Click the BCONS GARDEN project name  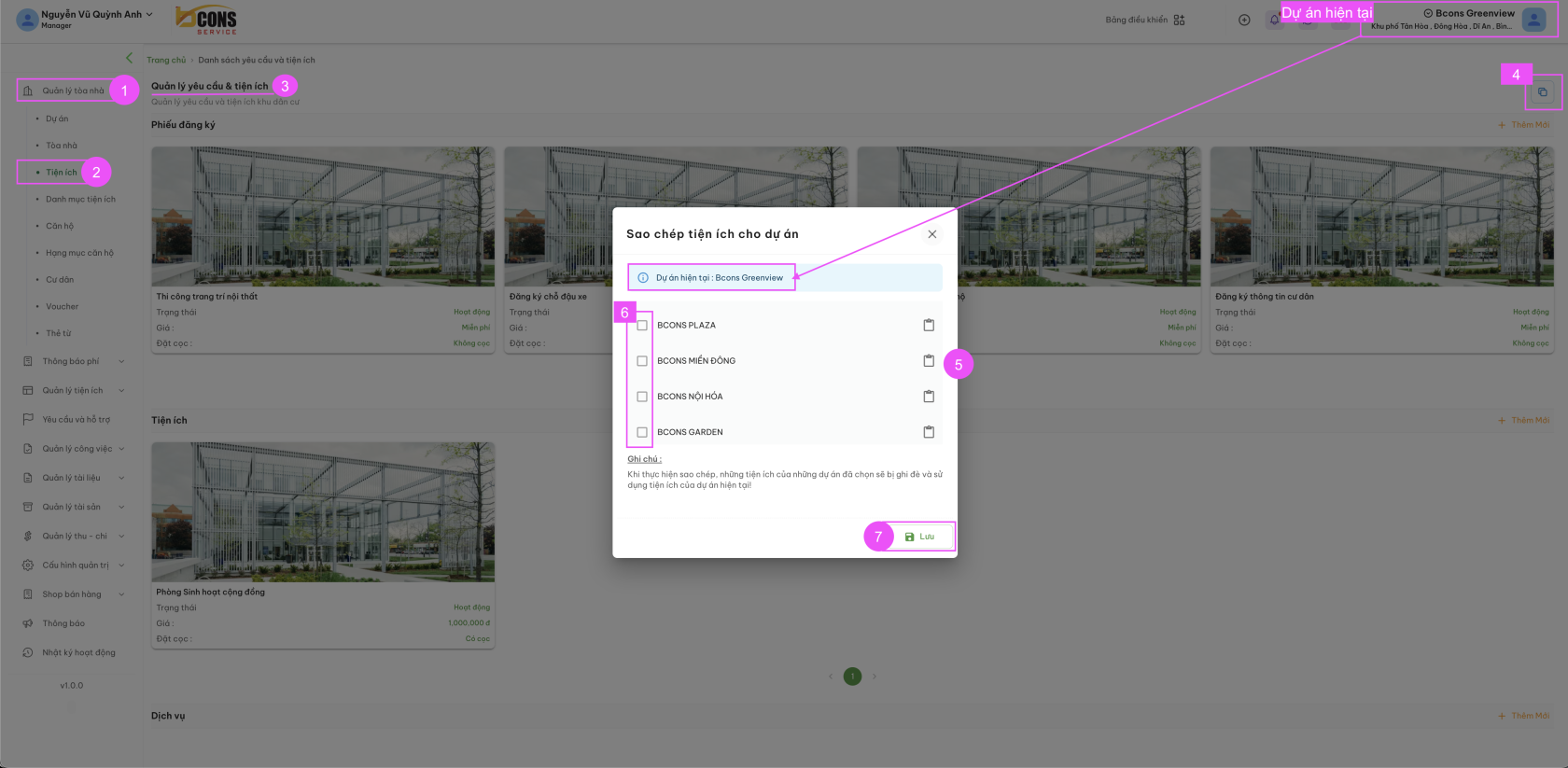coord(691,432)
